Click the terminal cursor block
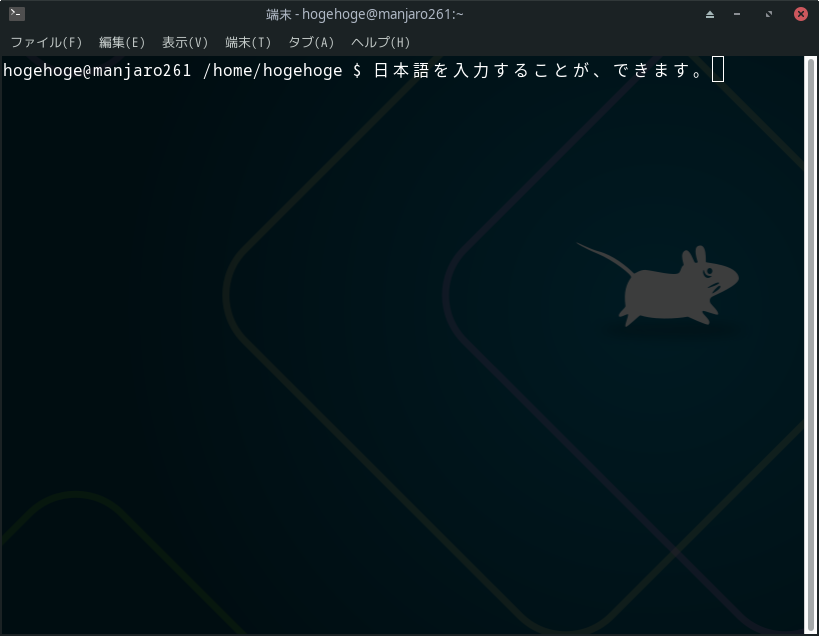The height and width of the screenshot is (636, 819). (718, 69)
